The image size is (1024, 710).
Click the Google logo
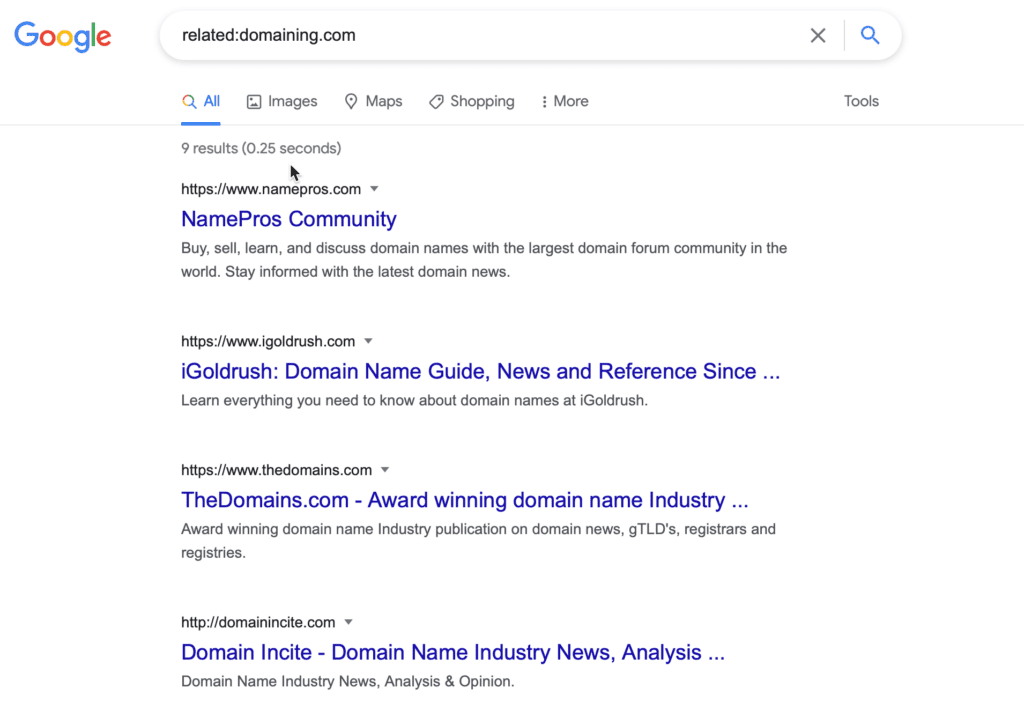[x=62, y=37]
